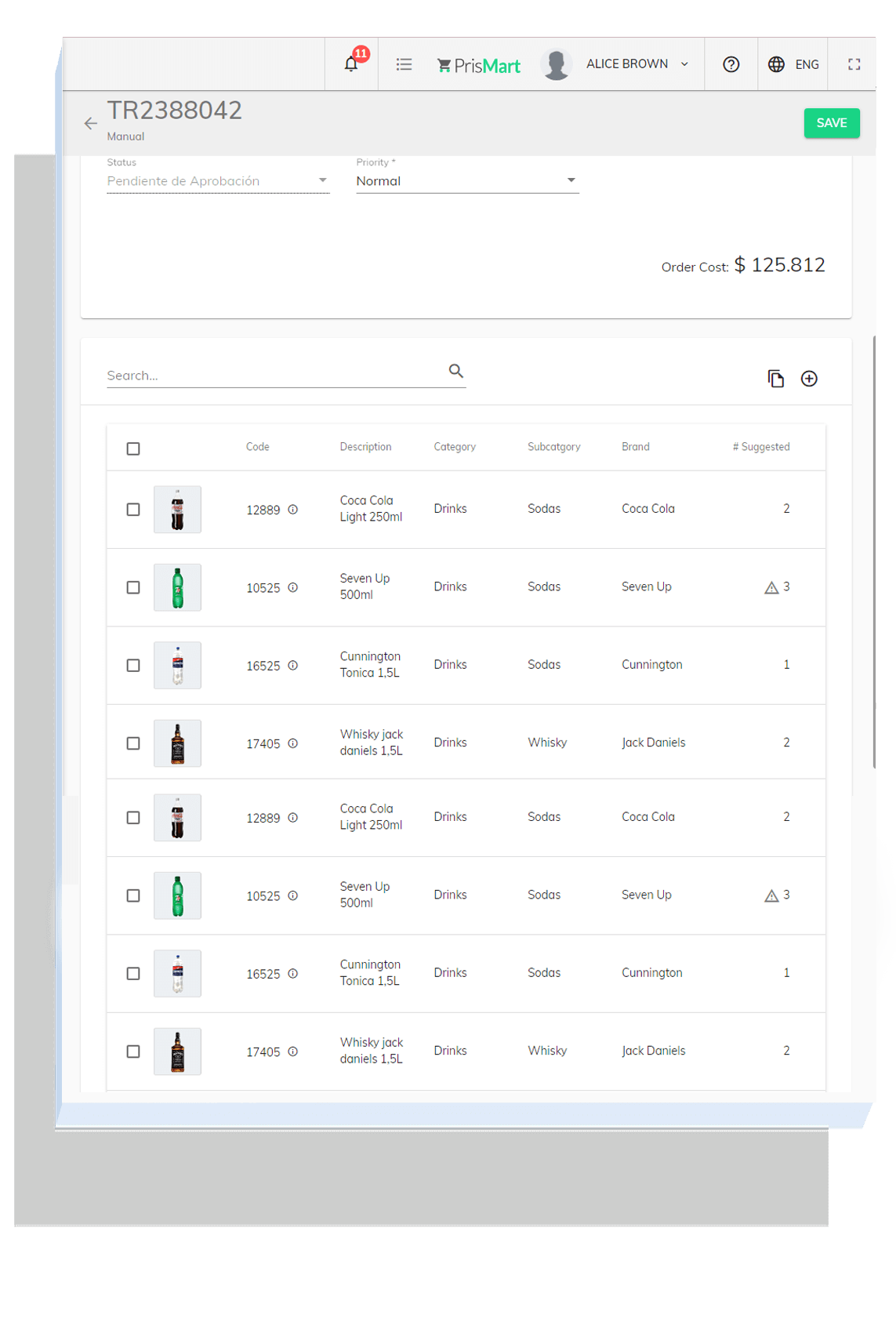896x1333 pixels.
Task: Sort by the Code column header
Action: coord(257,447)
